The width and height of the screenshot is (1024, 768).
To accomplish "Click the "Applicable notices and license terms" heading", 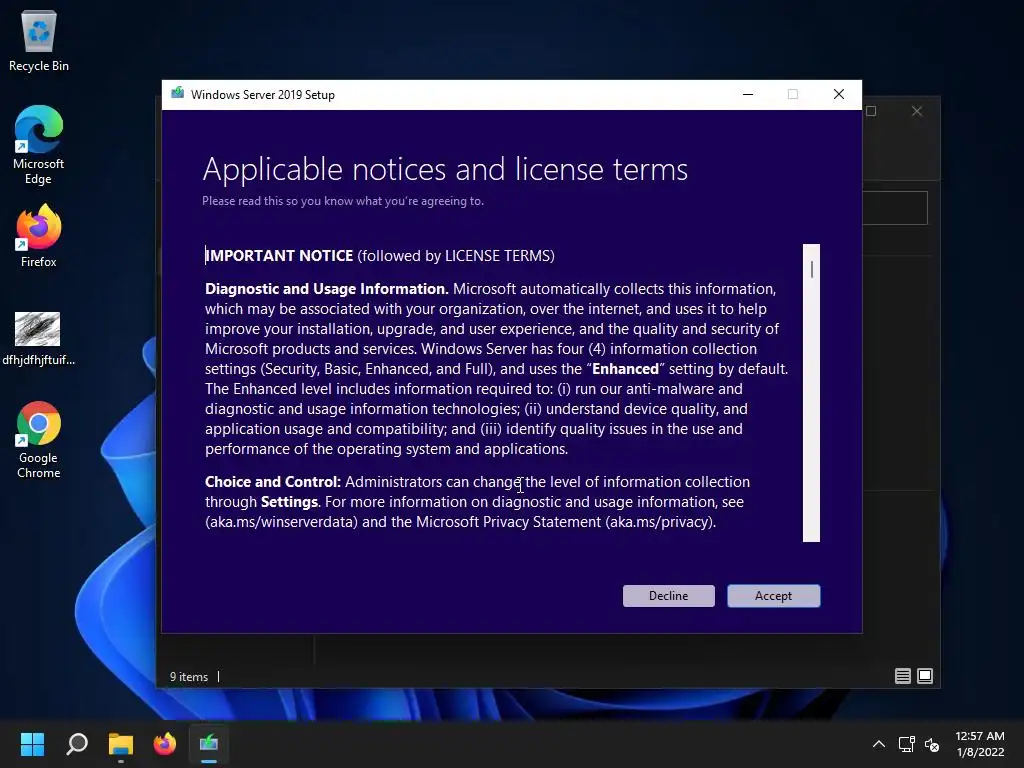I will 445,170.
